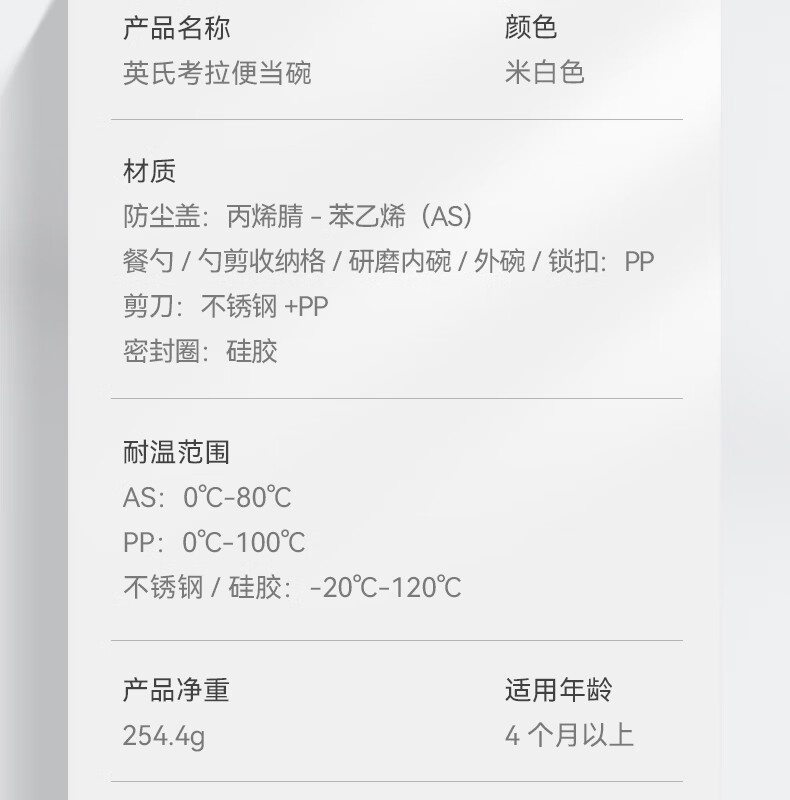
Task: Click the divider line above the 产品净重 label
Action: coord(396,640)
